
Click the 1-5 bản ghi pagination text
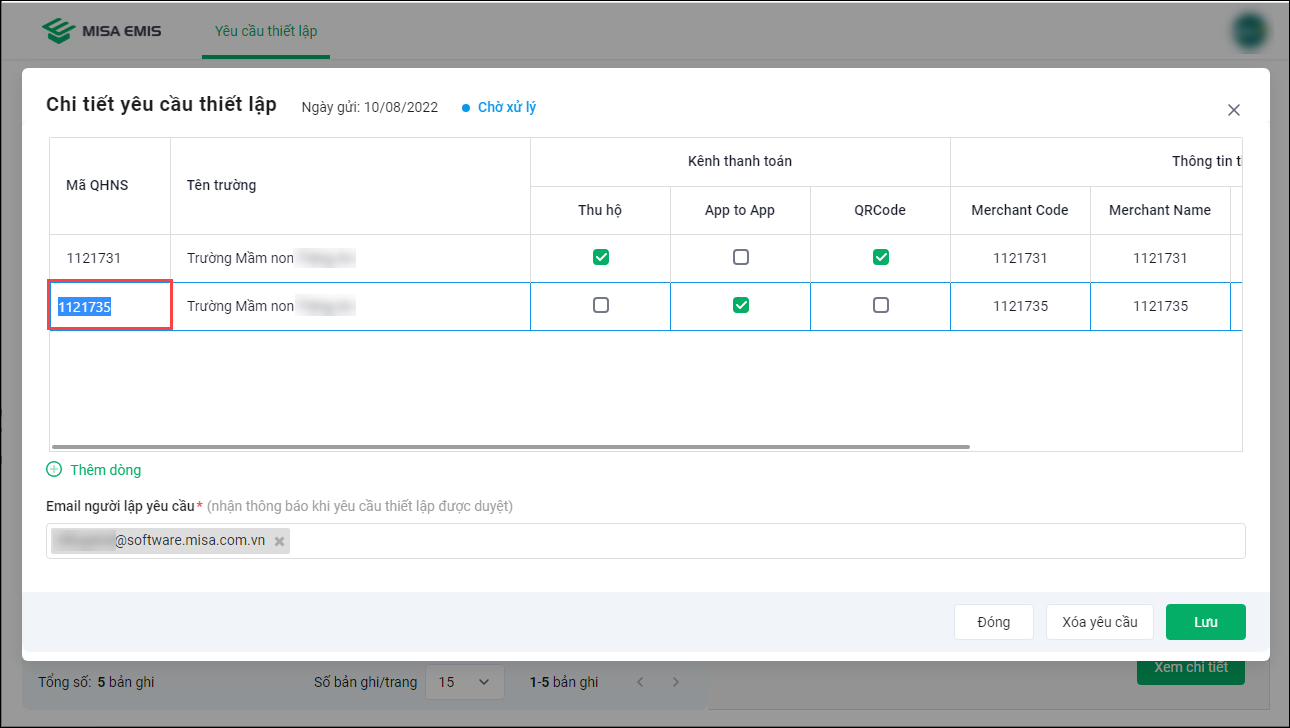[x=564, y=682]
